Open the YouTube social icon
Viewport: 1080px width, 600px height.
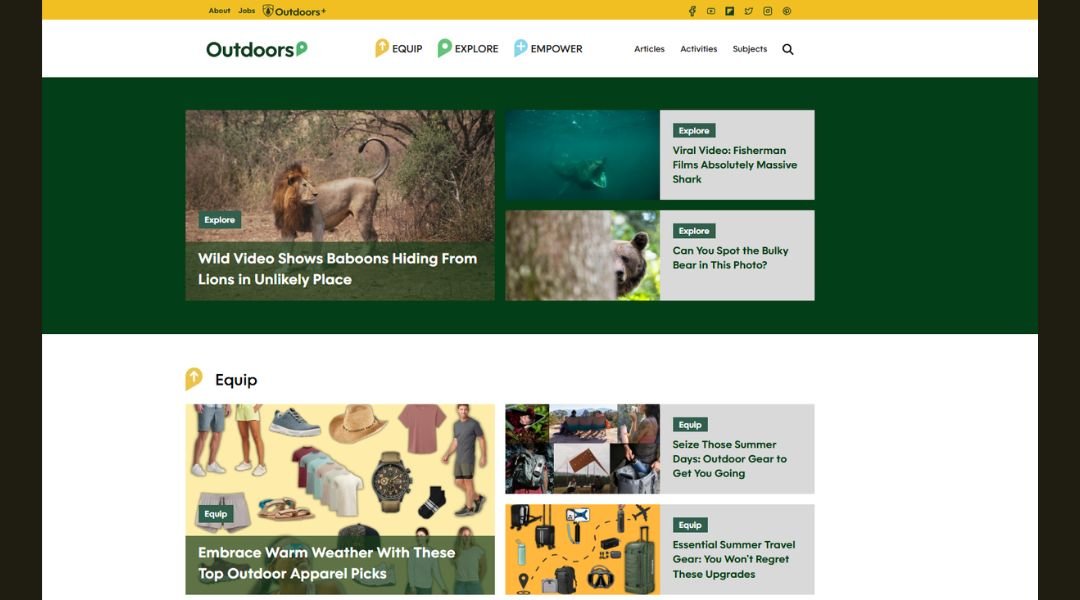click(x=711, y=11)
